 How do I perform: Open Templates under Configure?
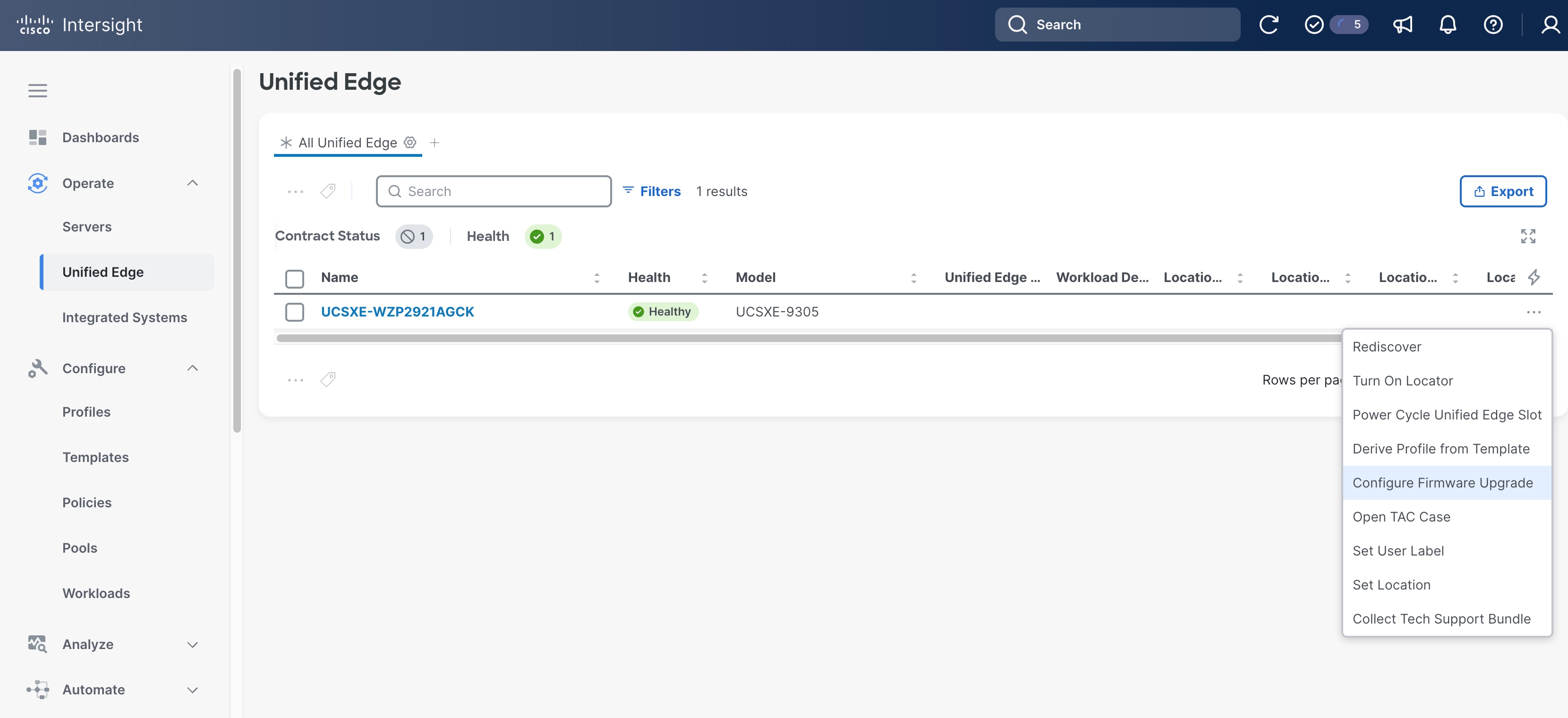(95, 458)
